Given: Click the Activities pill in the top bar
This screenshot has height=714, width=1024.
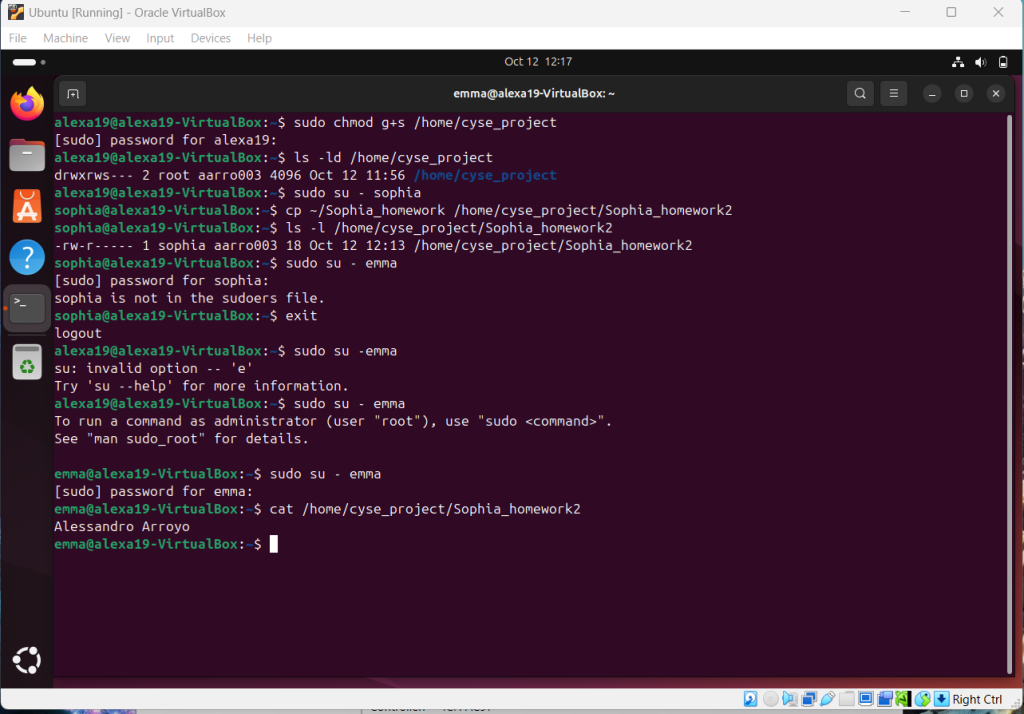Looking at the screenshot, I should click(x=30, y=62).
